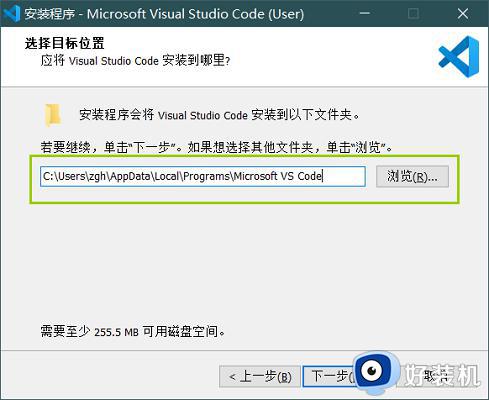Click the 安装程序会将 Visual Studio Code folder sentence

(x=219, y=115)
